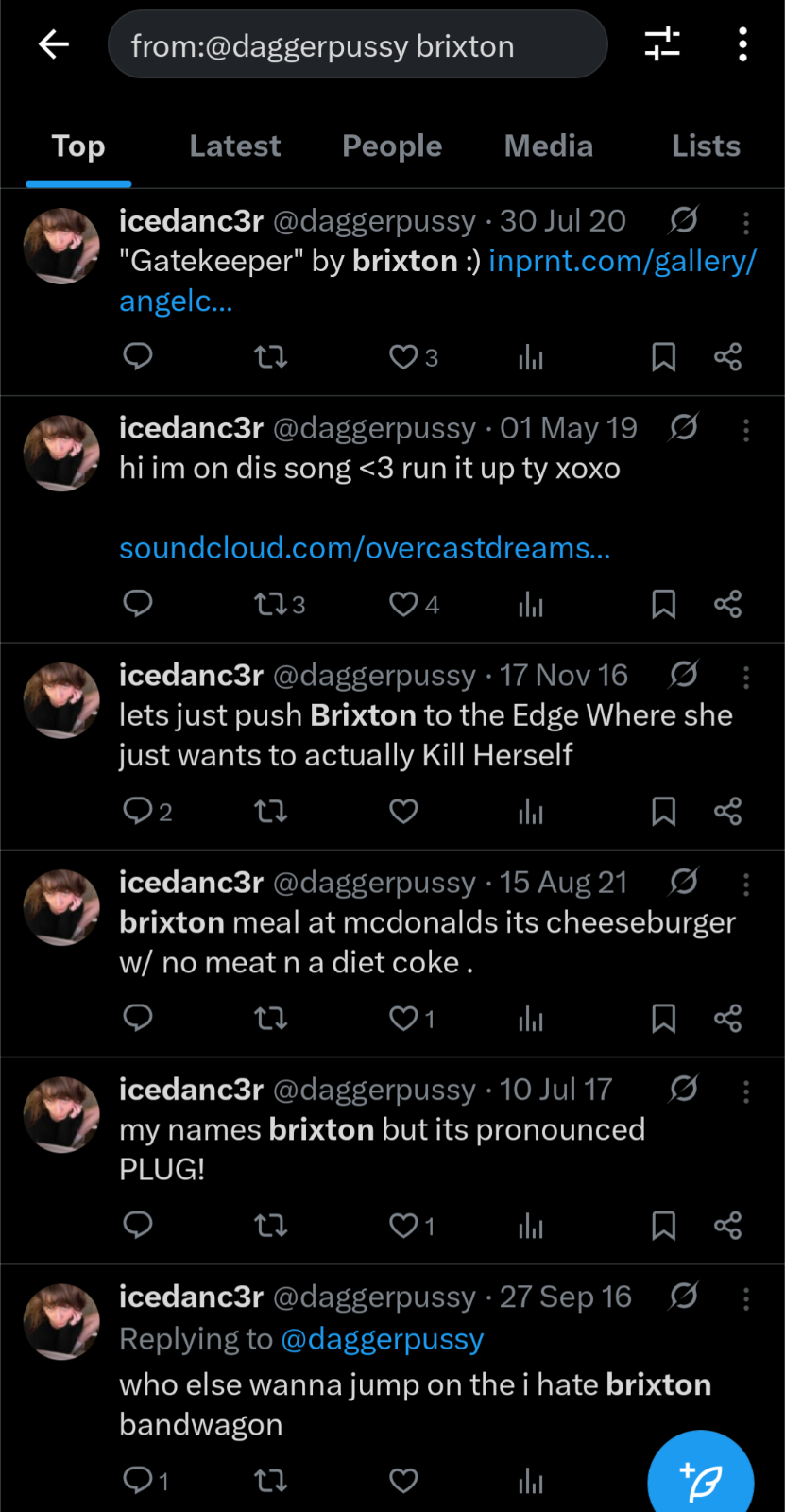Open the @daggerpussy reply mention link
Viewport: 785px width, 1512px height.
click(382, 1339)
